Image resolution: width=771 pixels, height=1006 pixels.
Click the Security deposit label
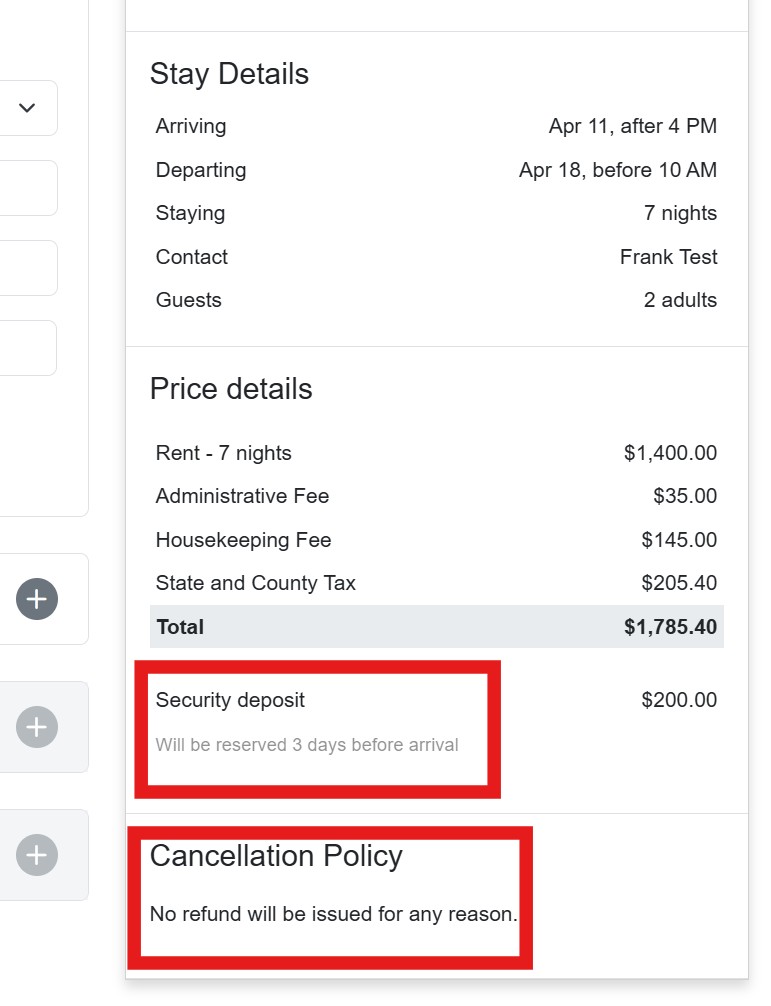coord(230,700)
